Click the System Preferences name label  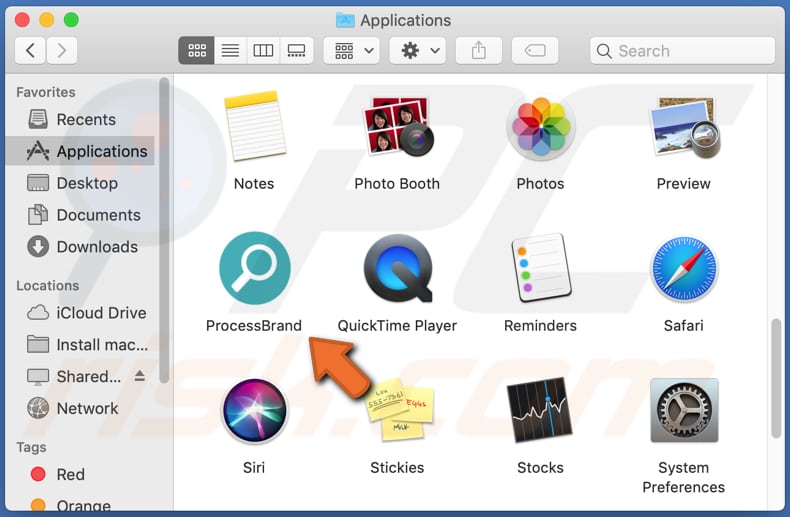(684, 477)
